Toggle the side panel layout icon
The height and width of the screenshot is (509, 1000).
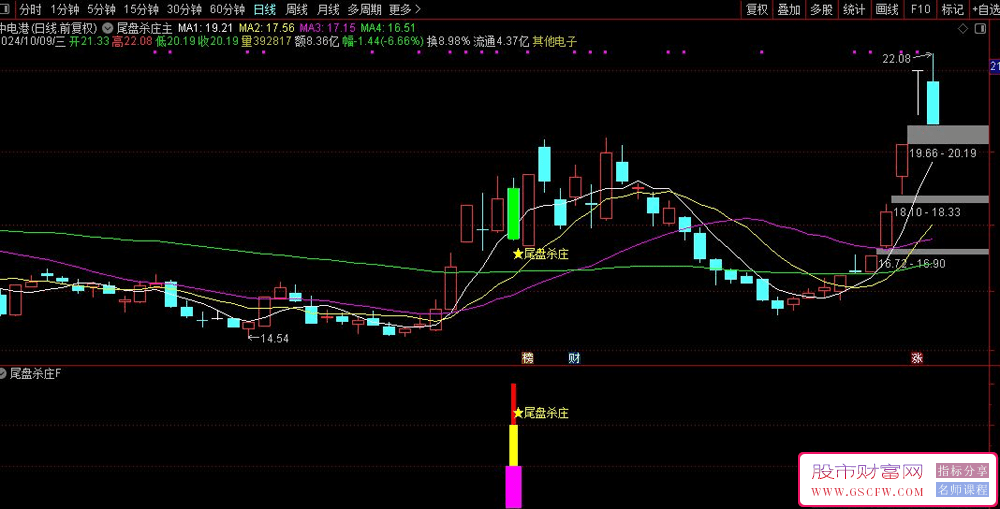click(x=978, y=29)
